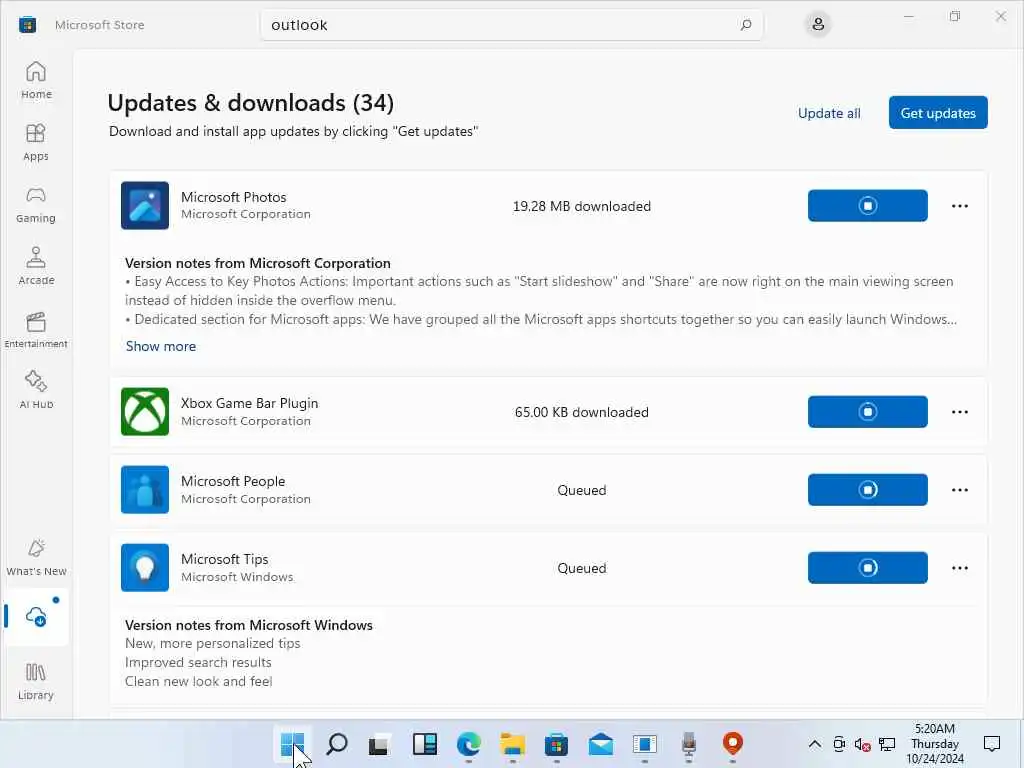Open Widgets on the taskbar
1024x768 pixels.
pyautogui.click(x=424, y=743)
